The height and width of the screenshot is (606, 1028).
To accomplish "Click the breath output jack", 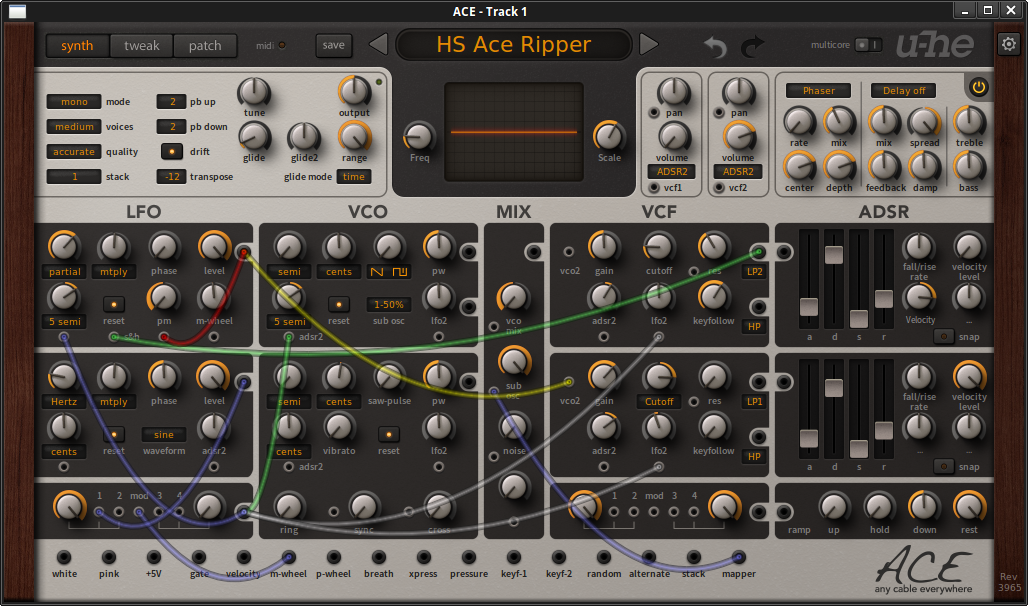I will point(378,557).
